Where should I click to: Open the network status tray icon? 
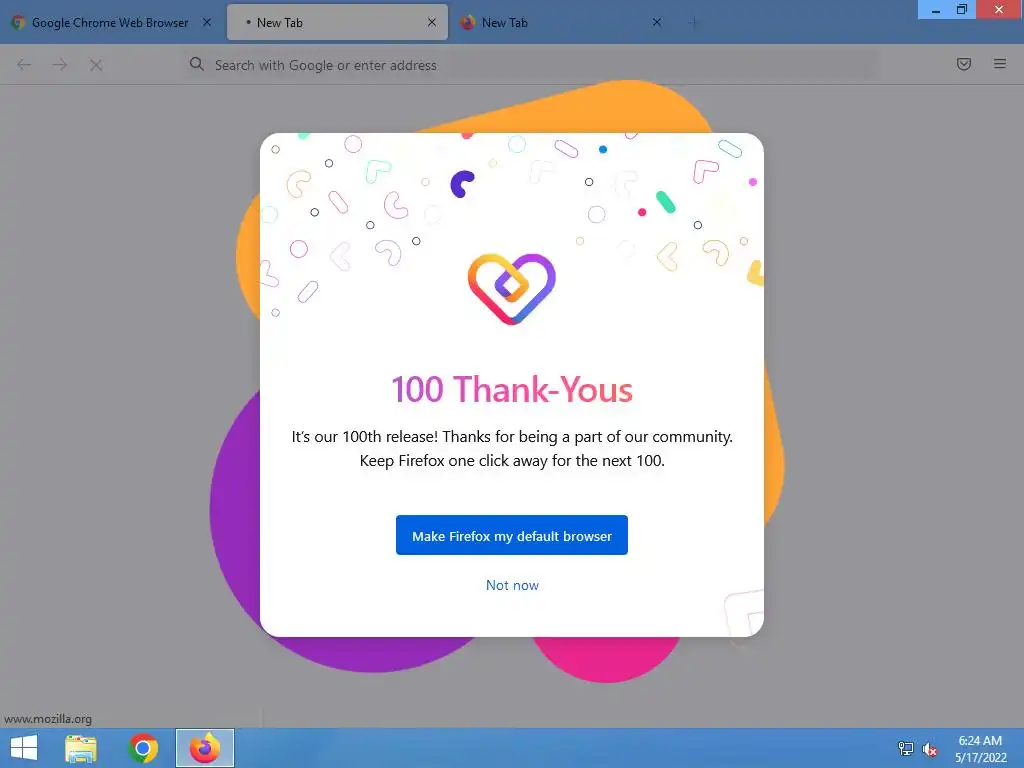pos(906,748)
